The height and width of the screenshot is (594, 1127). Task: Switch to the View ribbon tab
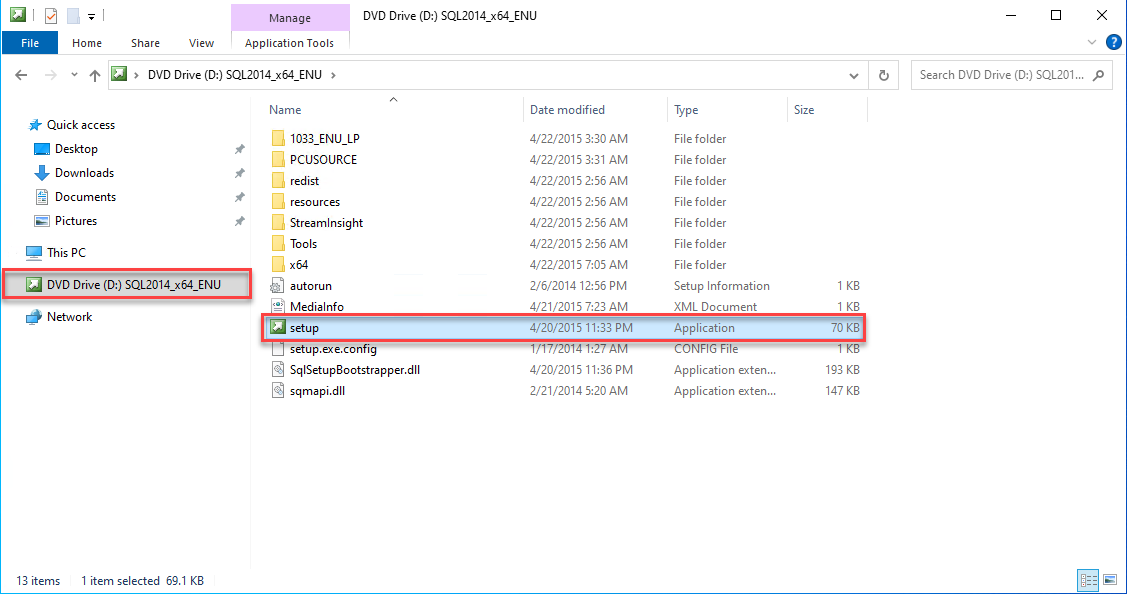201,43
